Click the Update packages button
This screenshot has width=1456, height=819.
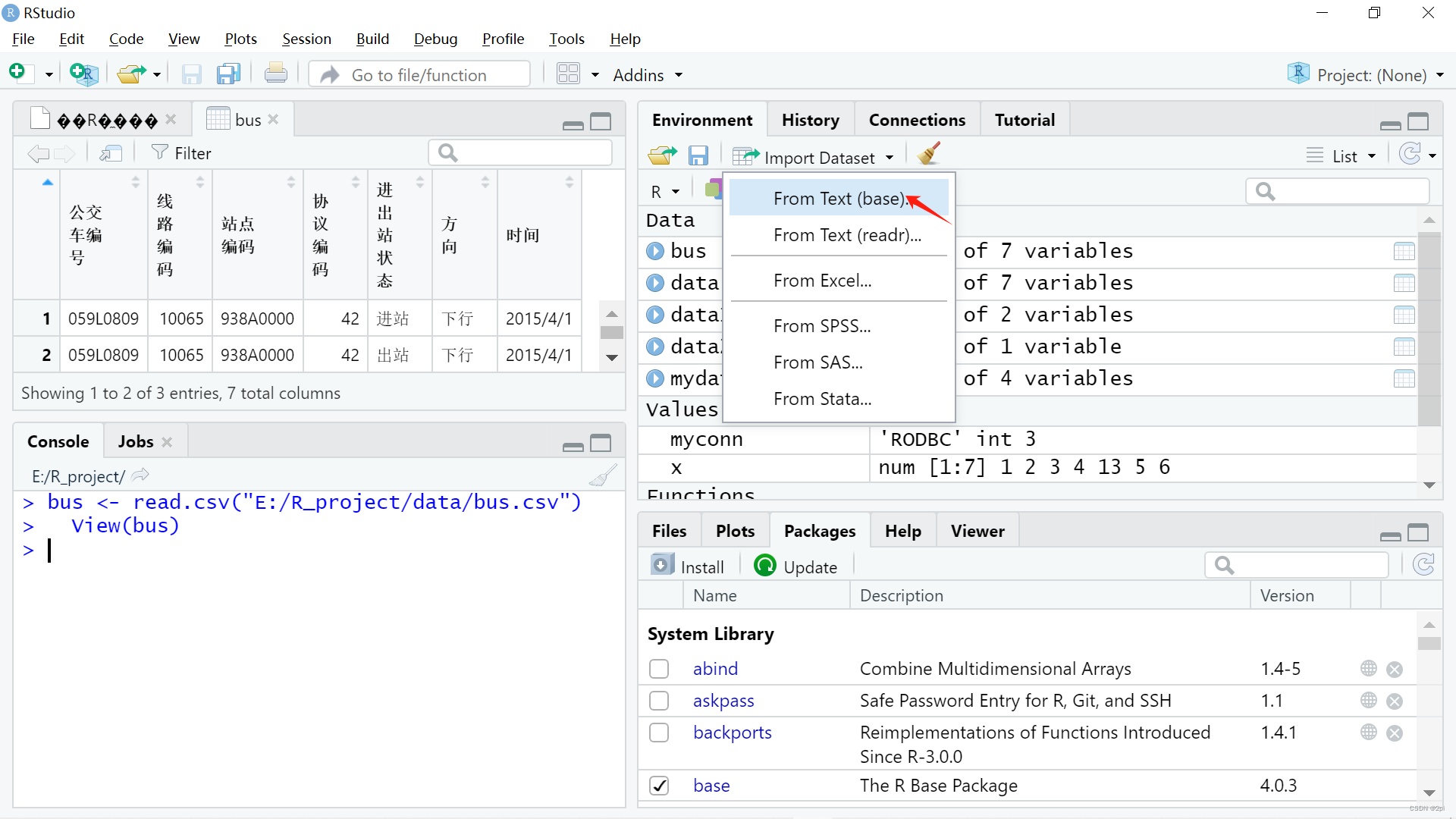click(x=796, y=566)
